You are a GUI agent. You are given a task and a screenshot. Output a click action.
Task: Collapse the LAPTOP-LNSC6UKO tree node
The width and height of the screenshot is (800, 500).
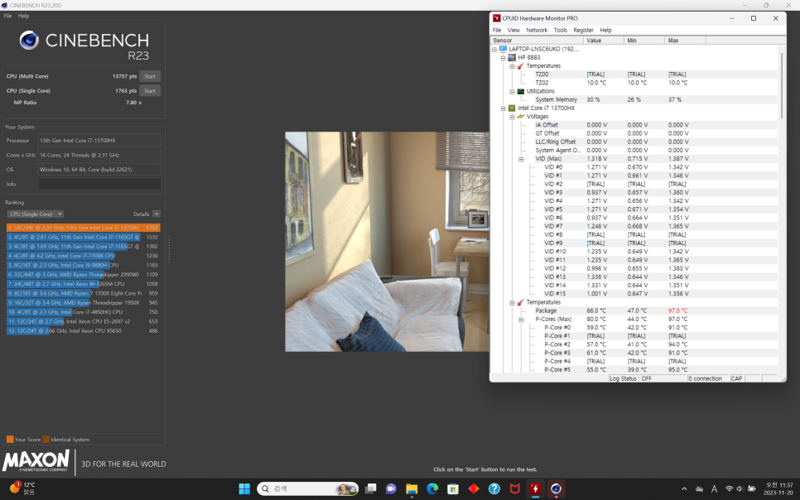[x=494, y=49]
